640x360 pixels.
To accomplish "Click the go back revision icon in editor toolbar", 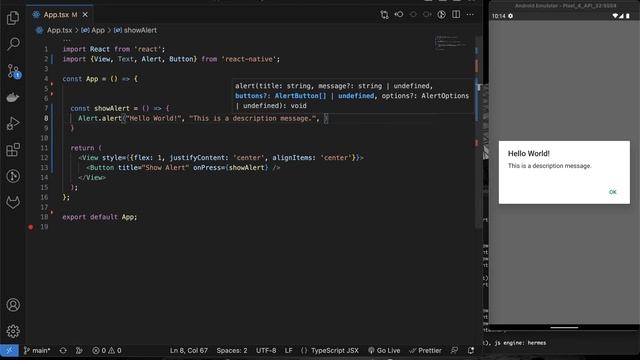I will coord(399,15).
